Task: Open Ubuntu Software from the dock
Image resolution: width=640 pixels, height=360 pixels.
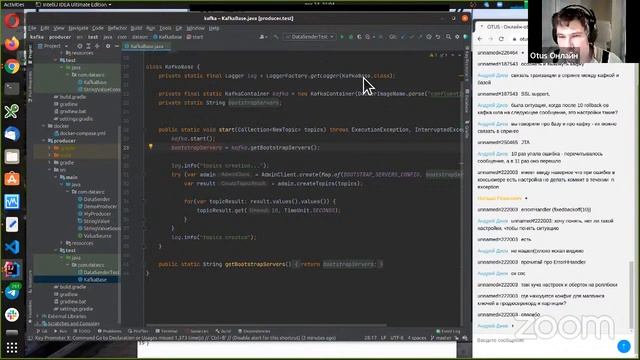Action: coord(12,179)
